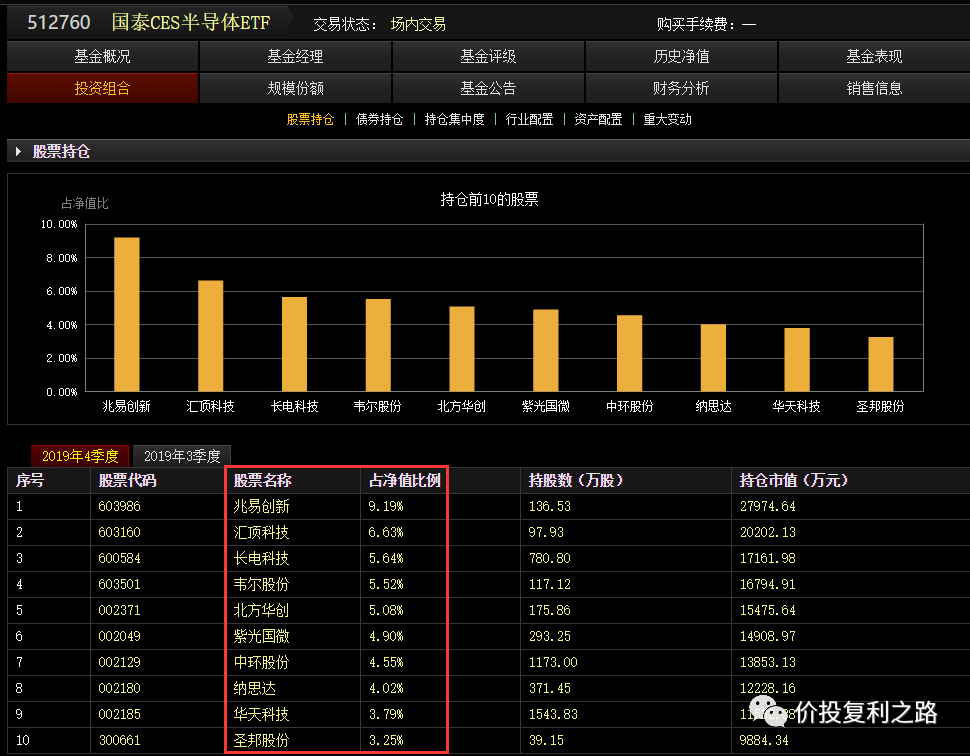Collapse the 股票持仓 section triangle
This screenshot has height=756, width=970.
(19, 151)
